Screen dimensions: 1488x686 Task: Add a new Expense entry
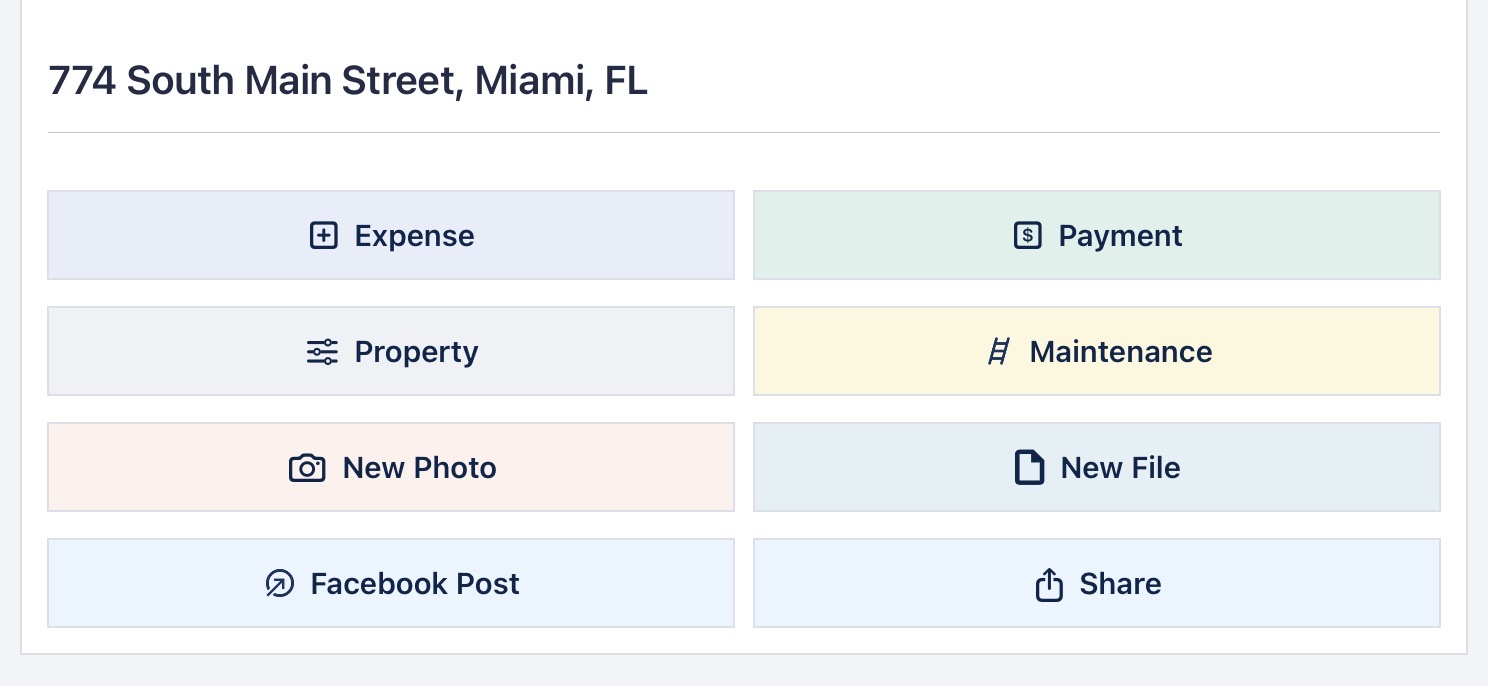point(414,236)
